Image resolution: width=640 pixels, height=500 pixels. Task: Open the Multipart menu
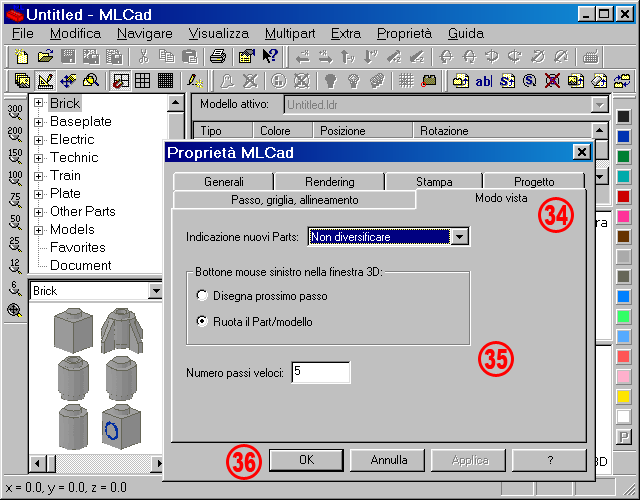(290, 33)
